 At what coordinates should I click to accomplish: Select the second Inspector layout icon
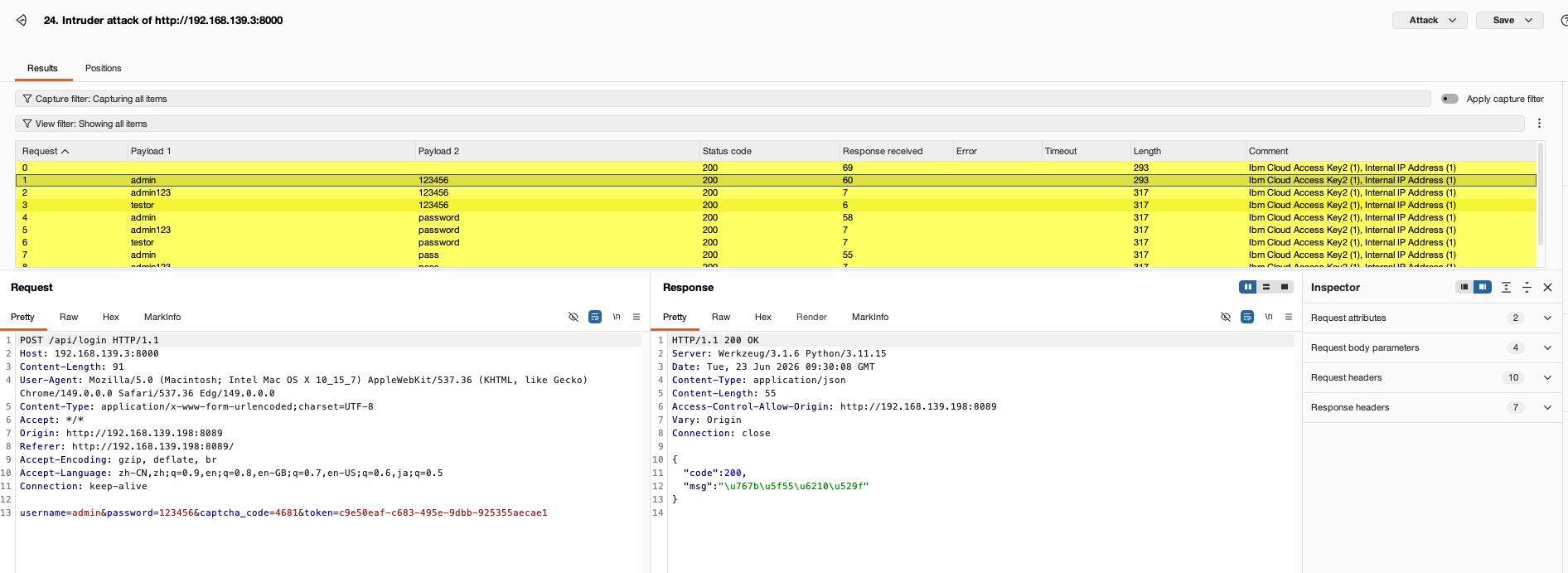pos(1483,287)
